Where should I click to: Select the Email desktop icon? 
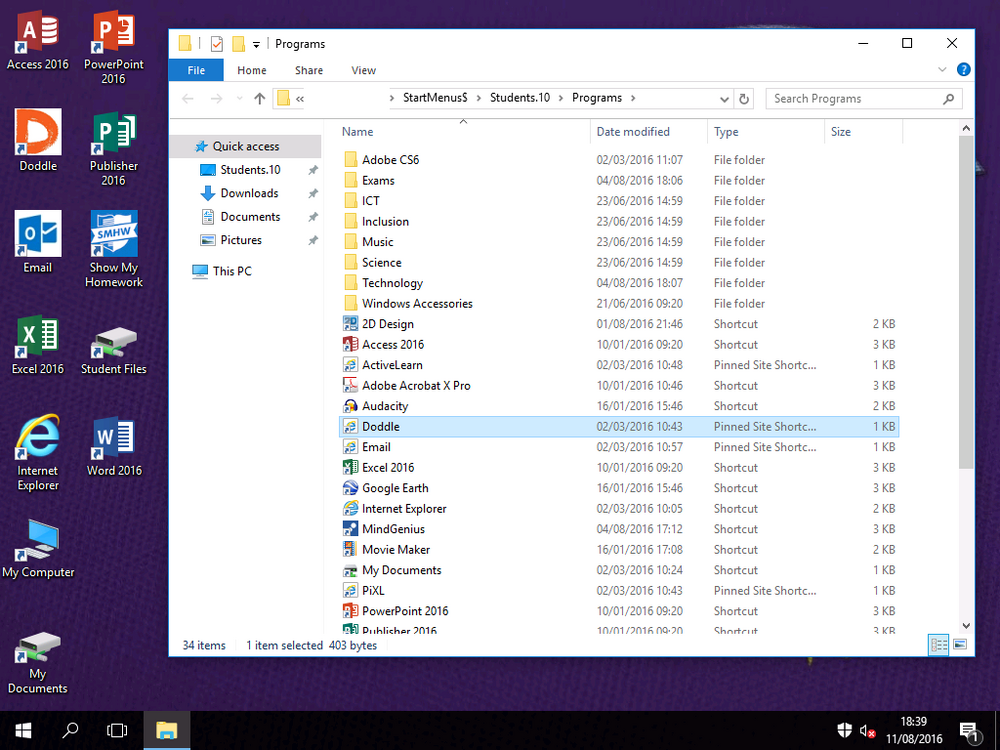[x=38, y=242]
